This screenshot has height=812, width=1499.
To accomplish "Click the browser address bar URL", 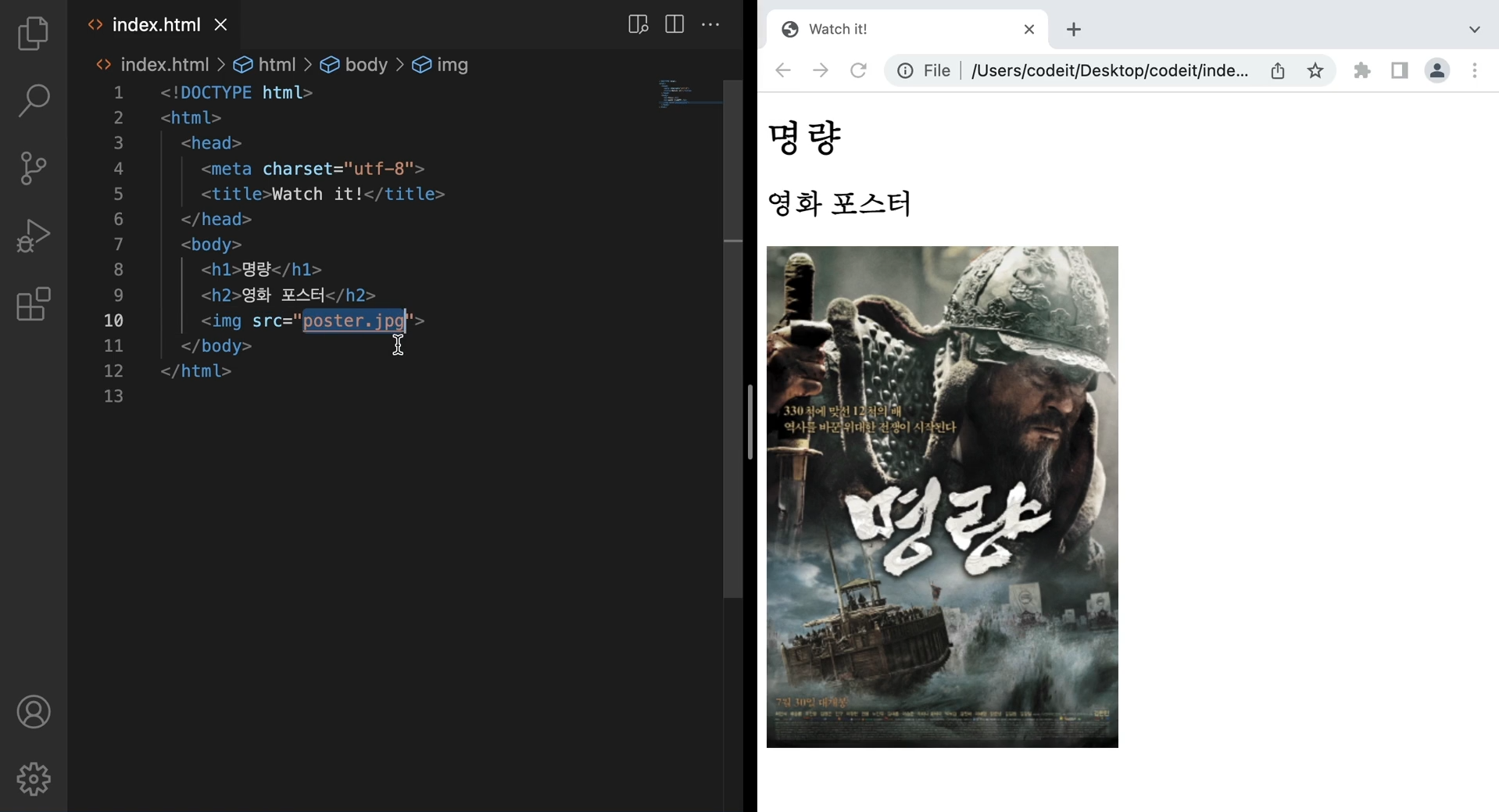I will 1110,71.
